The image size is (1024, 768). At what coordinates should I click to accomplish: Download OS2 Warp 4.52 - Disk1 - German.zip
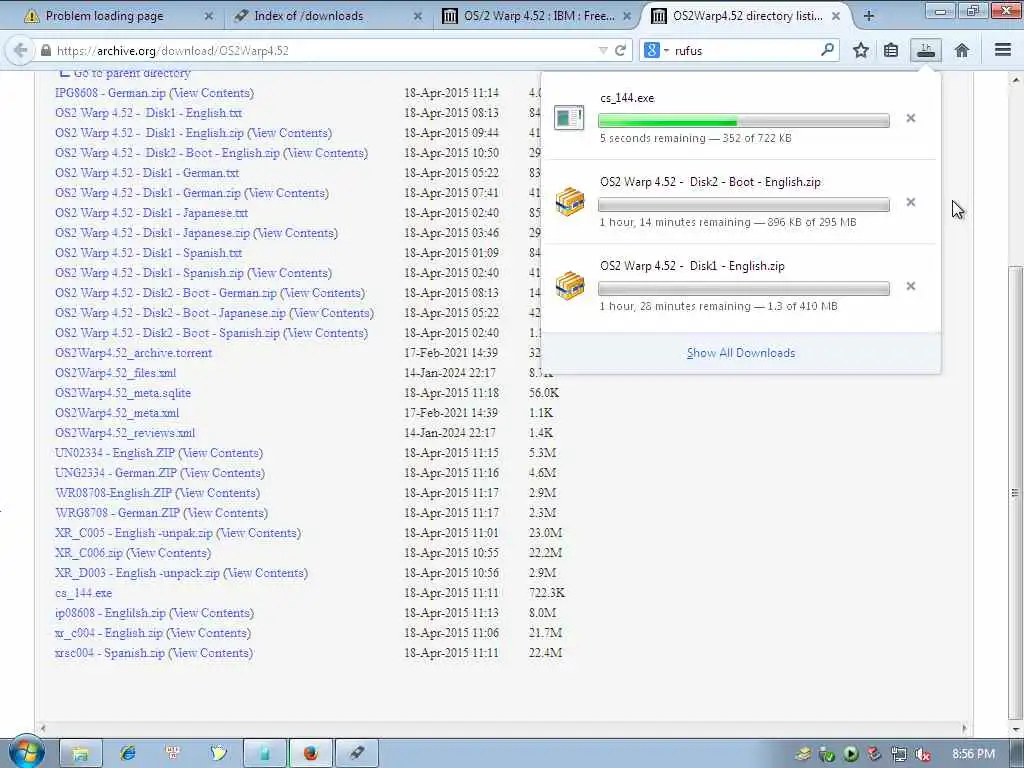[x=148, y=193]
